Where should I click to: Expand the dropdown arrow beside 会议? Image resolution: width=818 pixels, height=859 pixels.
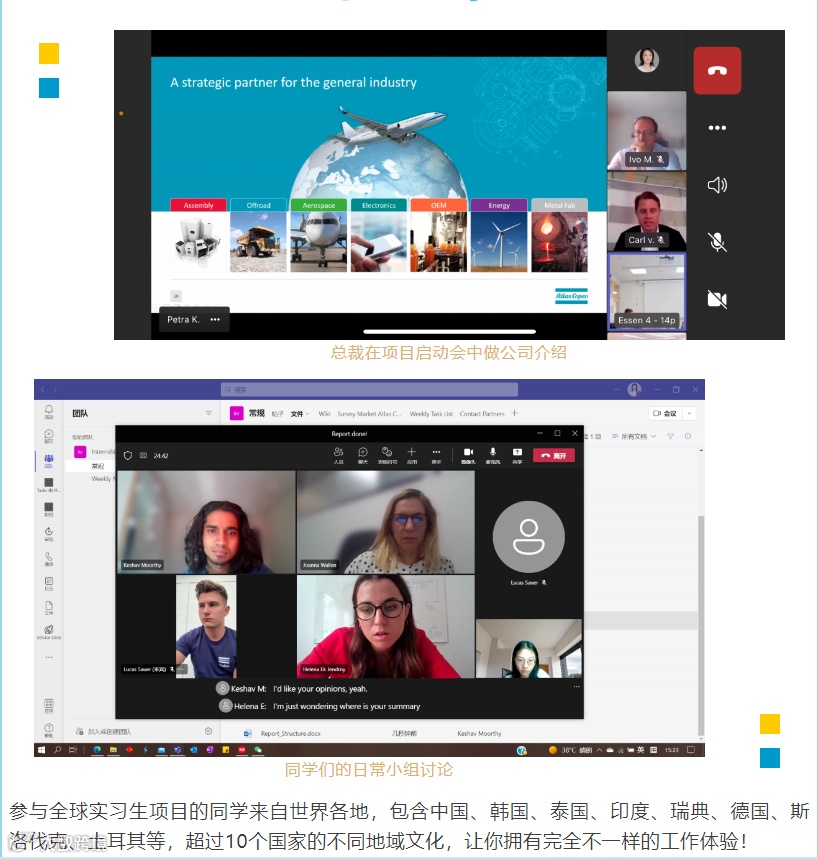point(689,414)
